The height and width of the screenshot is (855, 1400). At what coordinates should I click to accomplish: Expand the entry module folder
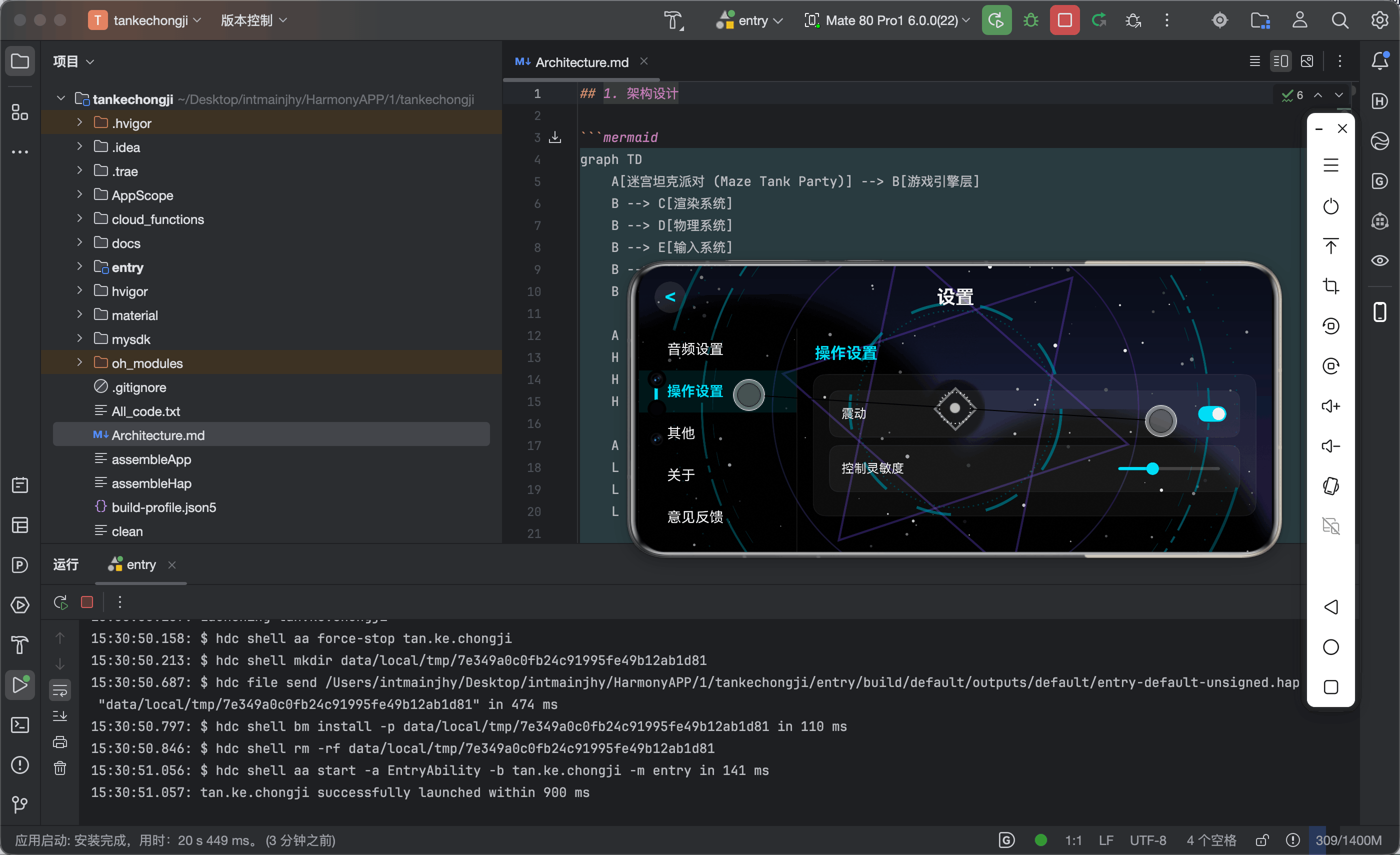click(x=79, y=266)
